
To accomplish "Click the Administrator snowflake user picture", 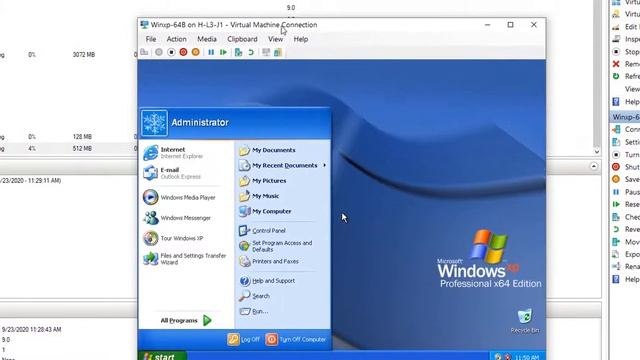I will click(154, 122).
